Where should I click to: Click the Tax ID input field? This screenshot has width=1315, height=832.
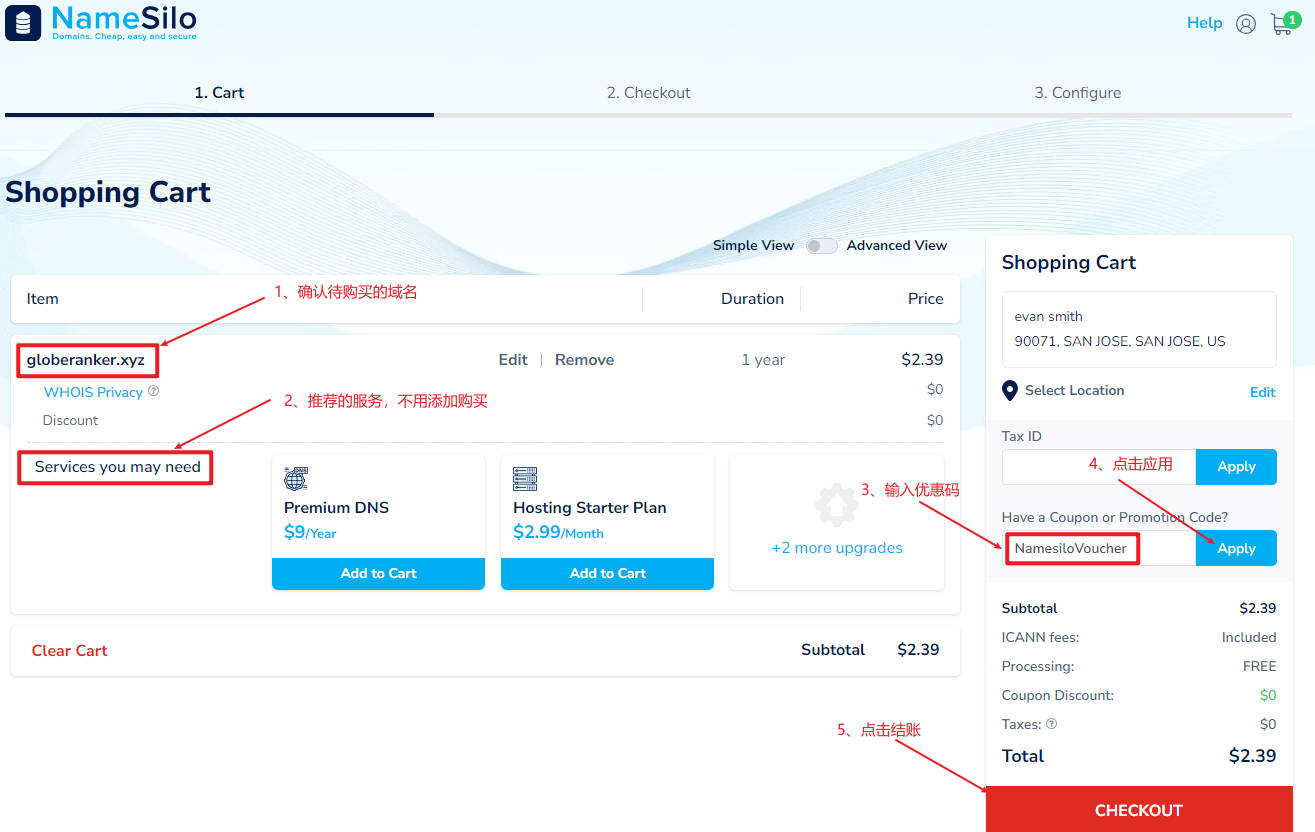(x=1098, y=467)
